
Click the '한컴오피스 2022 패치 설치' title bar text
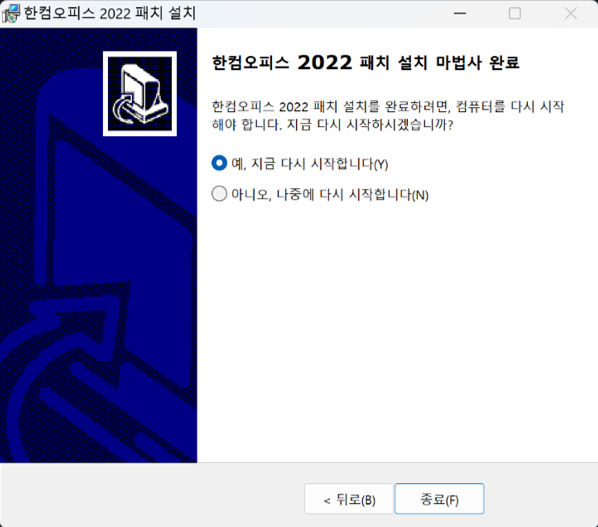[110, 13]
